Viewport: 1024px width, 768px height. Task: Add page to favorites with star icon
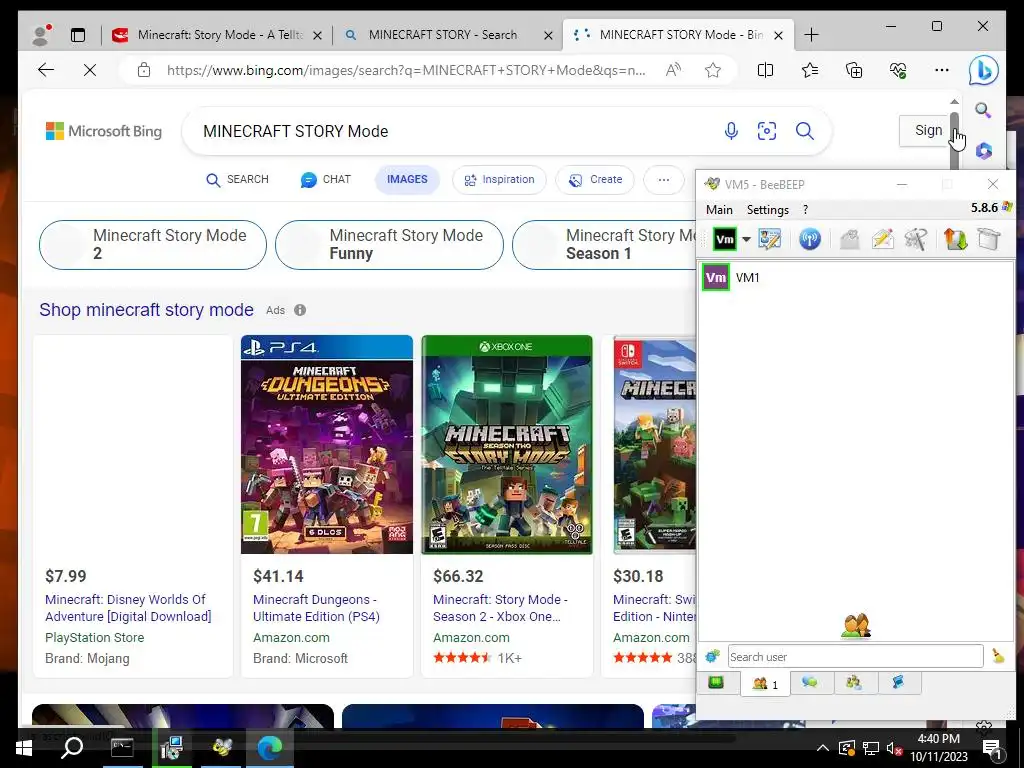pyautogui.click(x=712, y=70)
